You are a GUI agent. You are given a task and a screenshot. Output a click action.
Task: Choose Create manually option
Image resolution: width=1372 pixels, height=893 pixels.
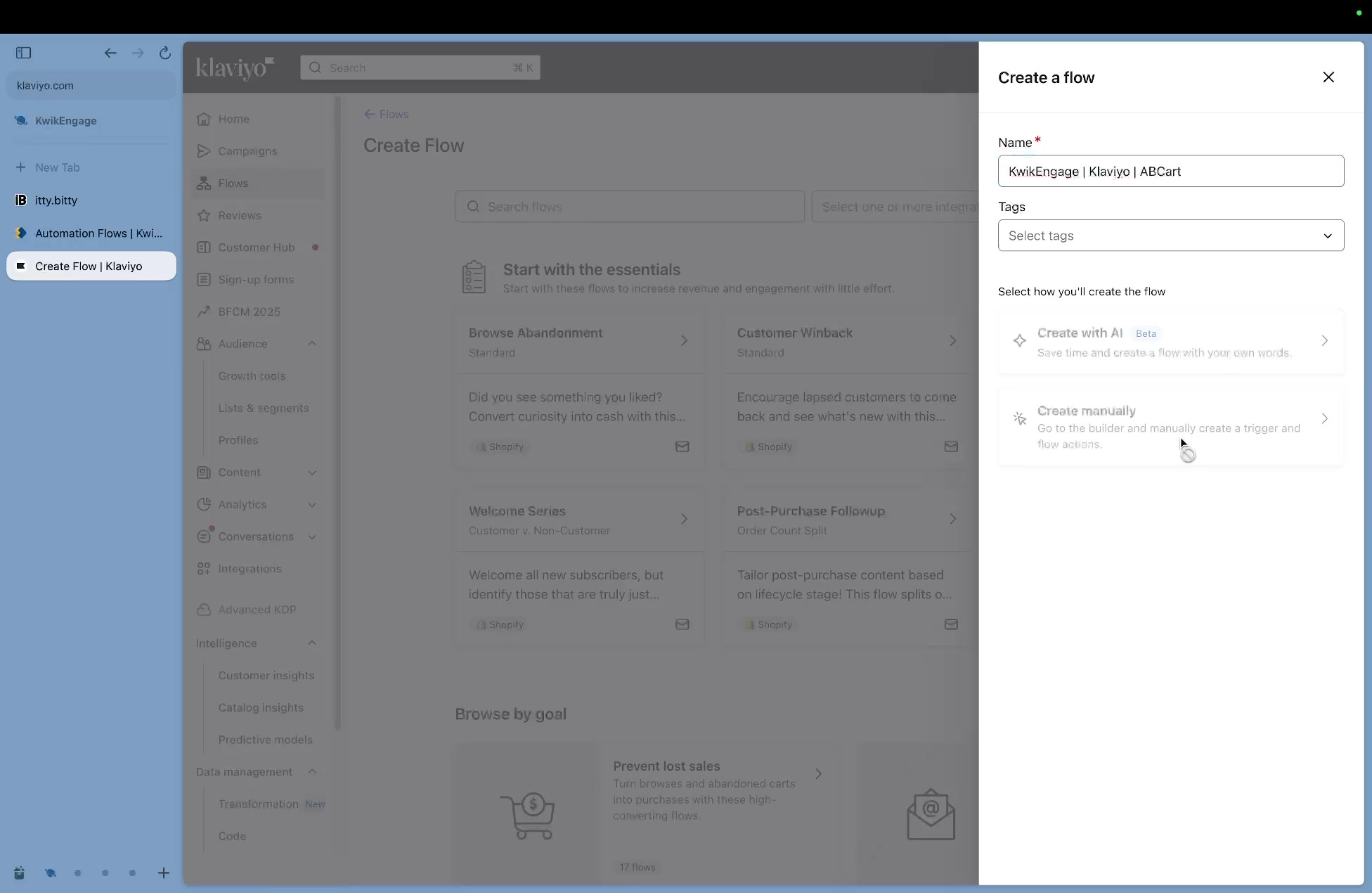click(1171, 427)
